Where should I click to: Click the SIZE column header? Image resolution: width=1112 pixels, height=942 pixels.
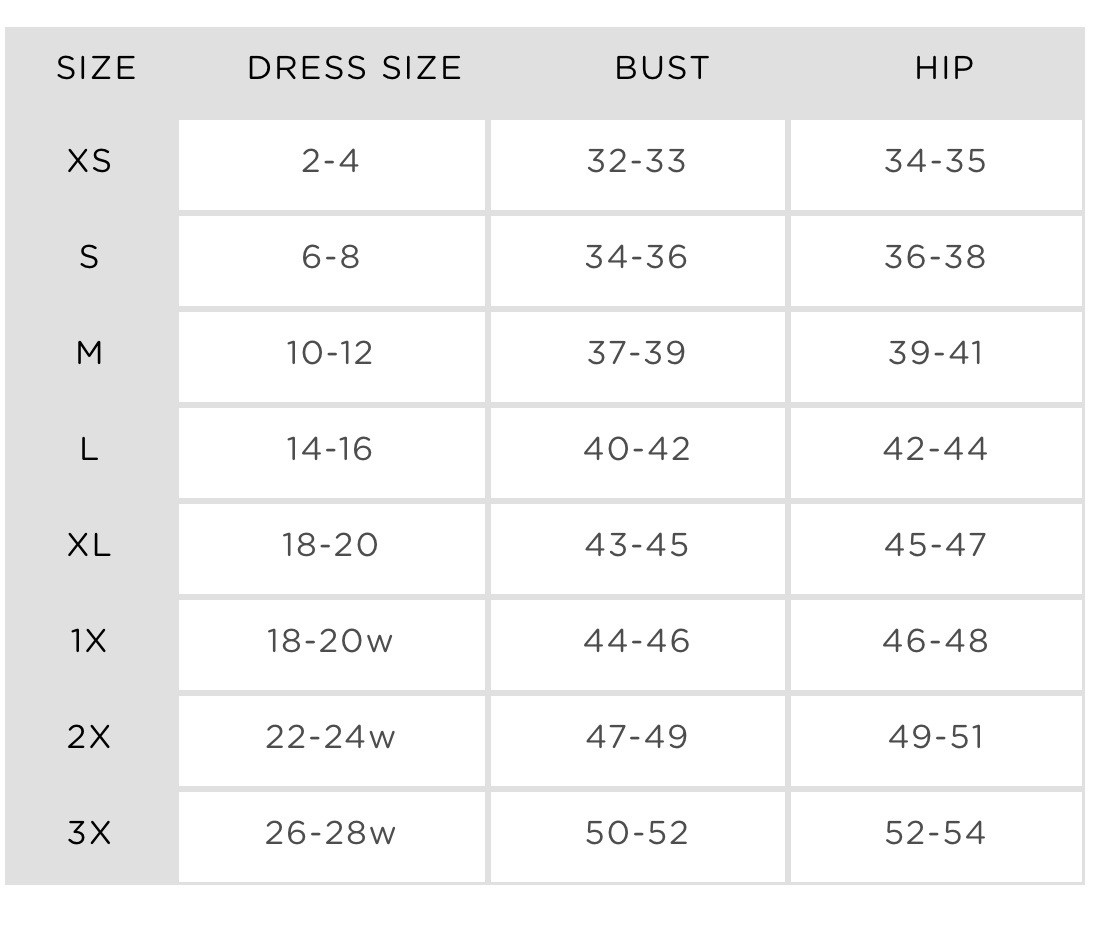pyautogui.click(x=96, y=68)
